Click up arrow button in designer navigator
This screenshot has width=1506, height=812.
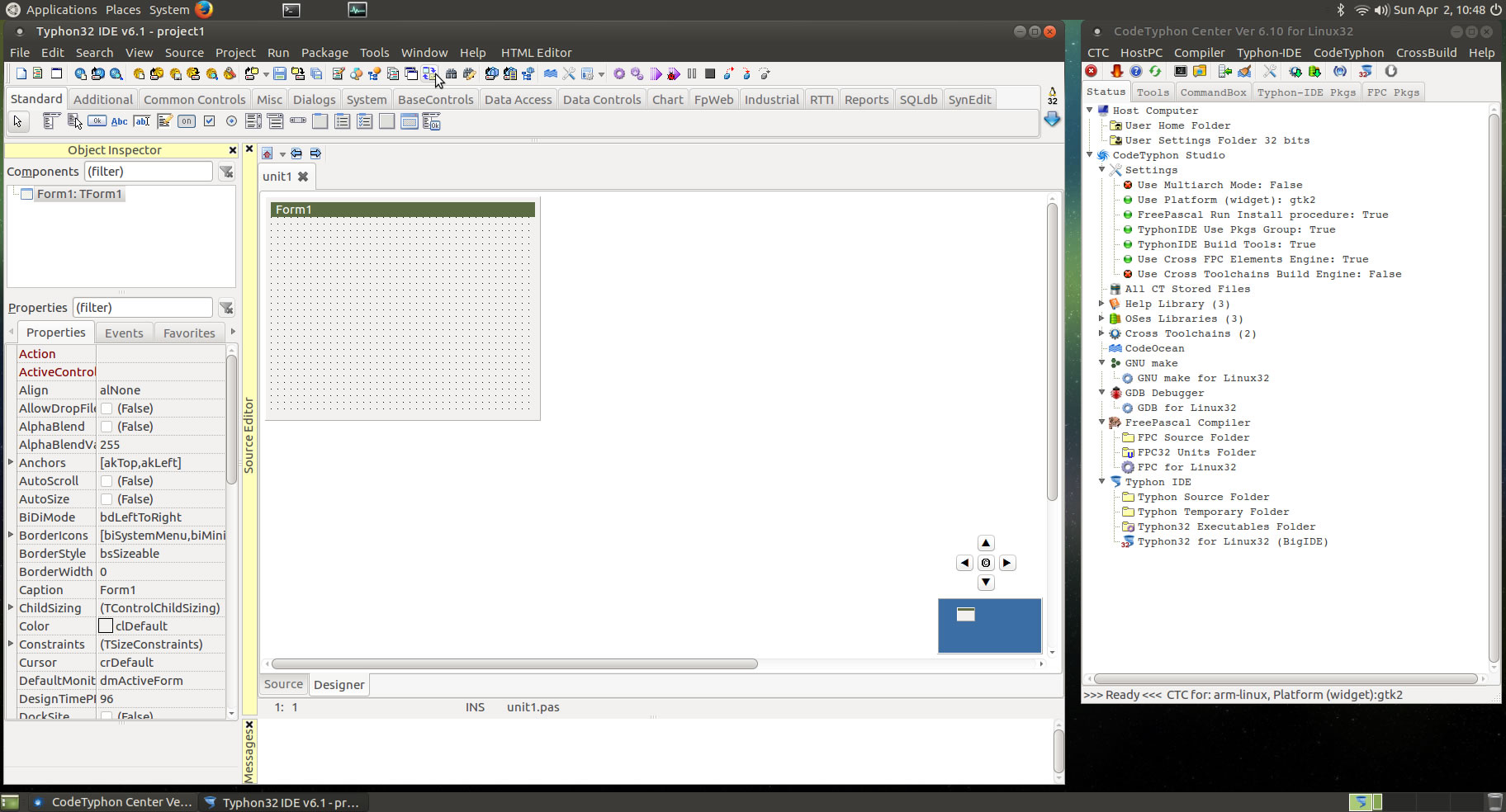click(x=986, y=543)
